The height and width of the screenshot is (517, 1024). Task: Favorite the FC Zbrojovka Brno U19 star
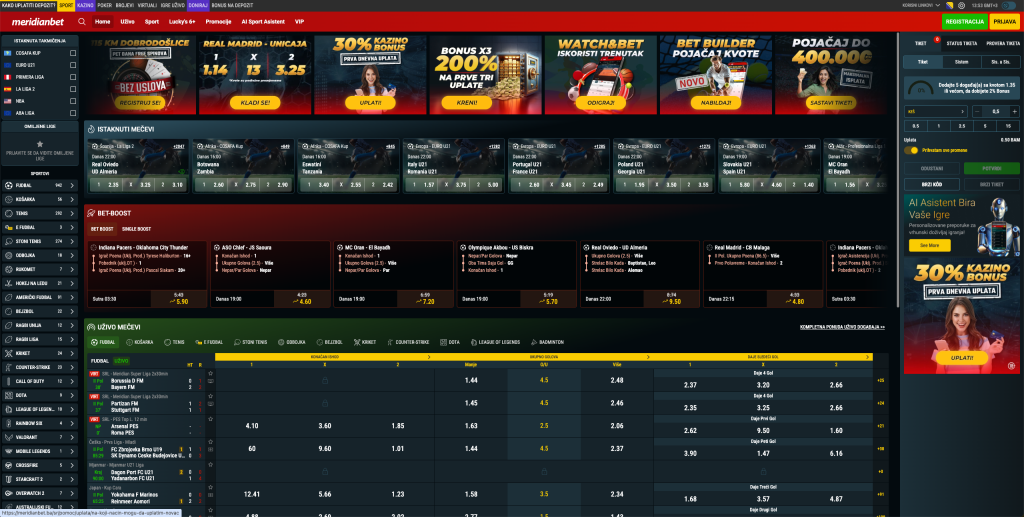pyautogui.click(x=210, y=442)
